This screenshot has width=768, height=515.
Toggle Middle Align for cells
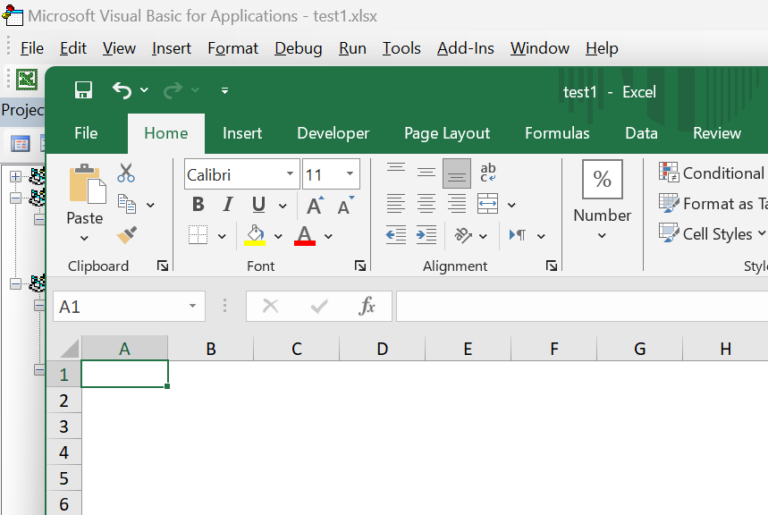tap(426, 173)
